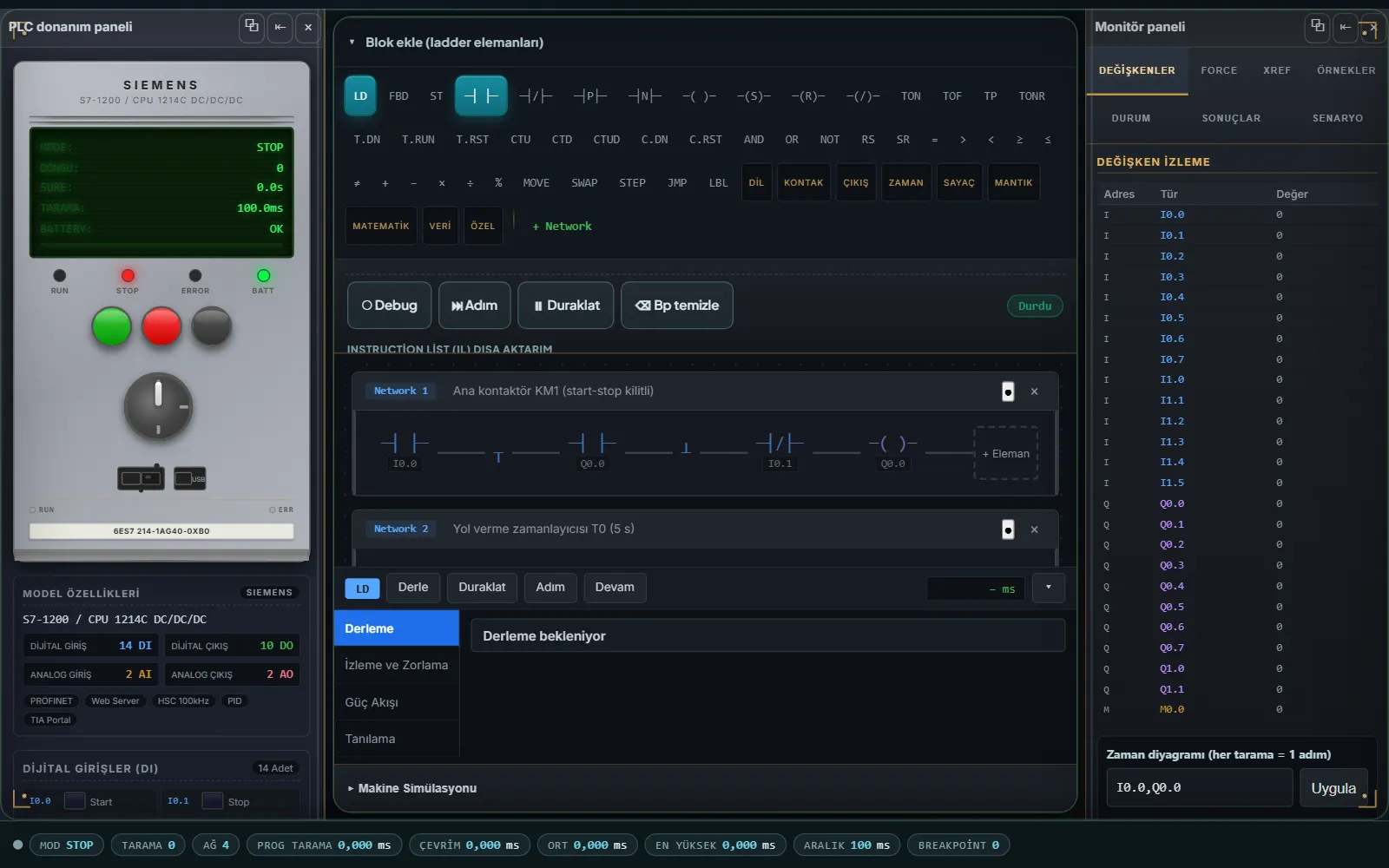The width and height of the screenshot is (1389, 868).
Task: Click the red round button on the PLC
Action: (161, 326)
